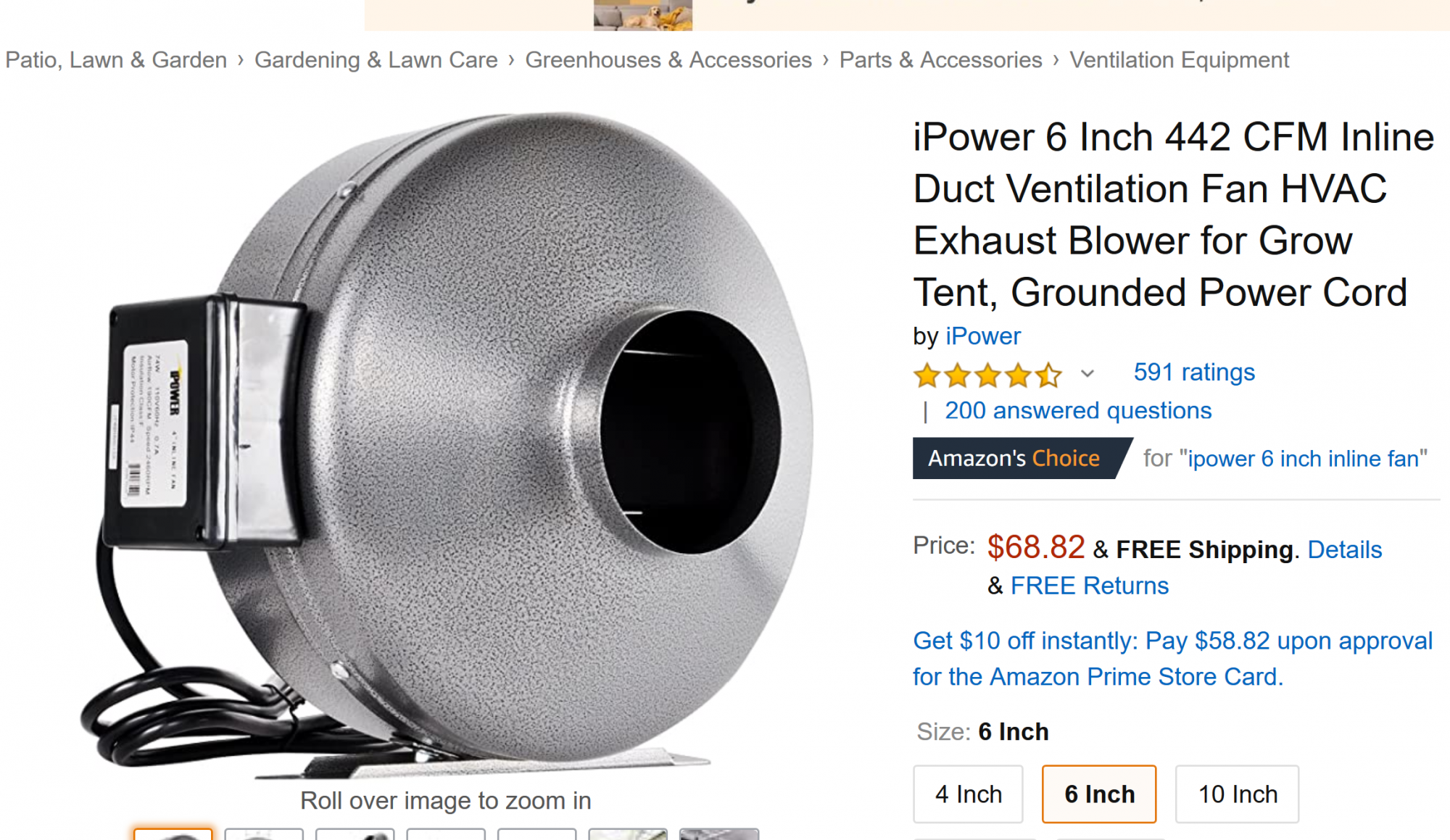Viewport: 1450px width, 840px height.
Task: Go to Ventilation Equipment category
Action: [1180, 60]
